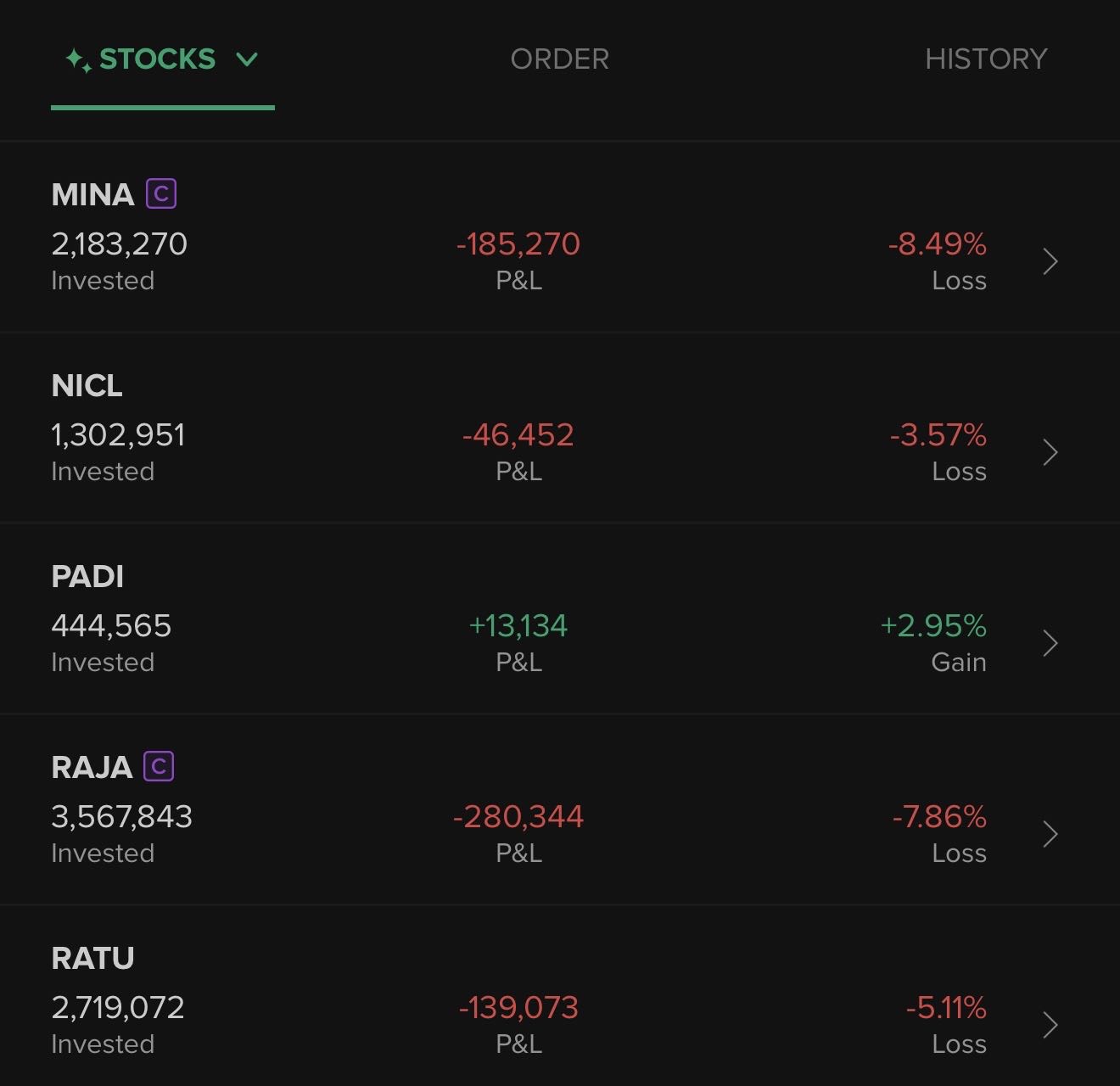
Task: Open the STOCKS dropdown chevron
Action: 247,59
